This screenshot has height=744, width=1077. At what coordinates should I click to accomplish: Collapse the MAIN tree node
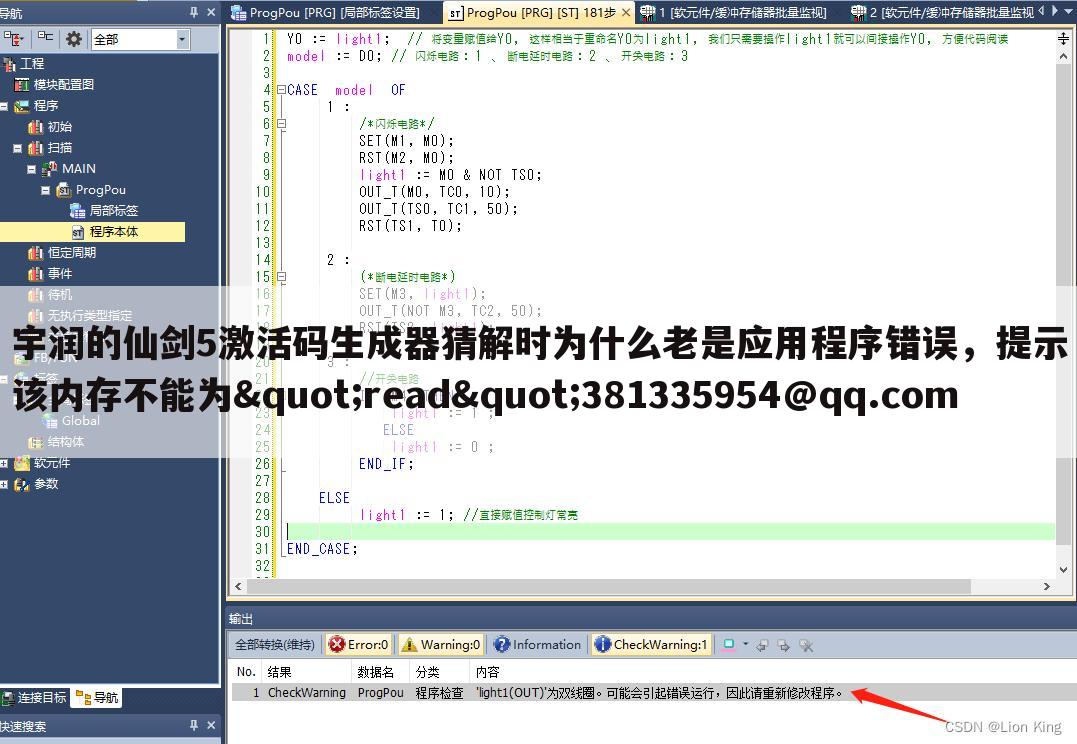(32, 169)
